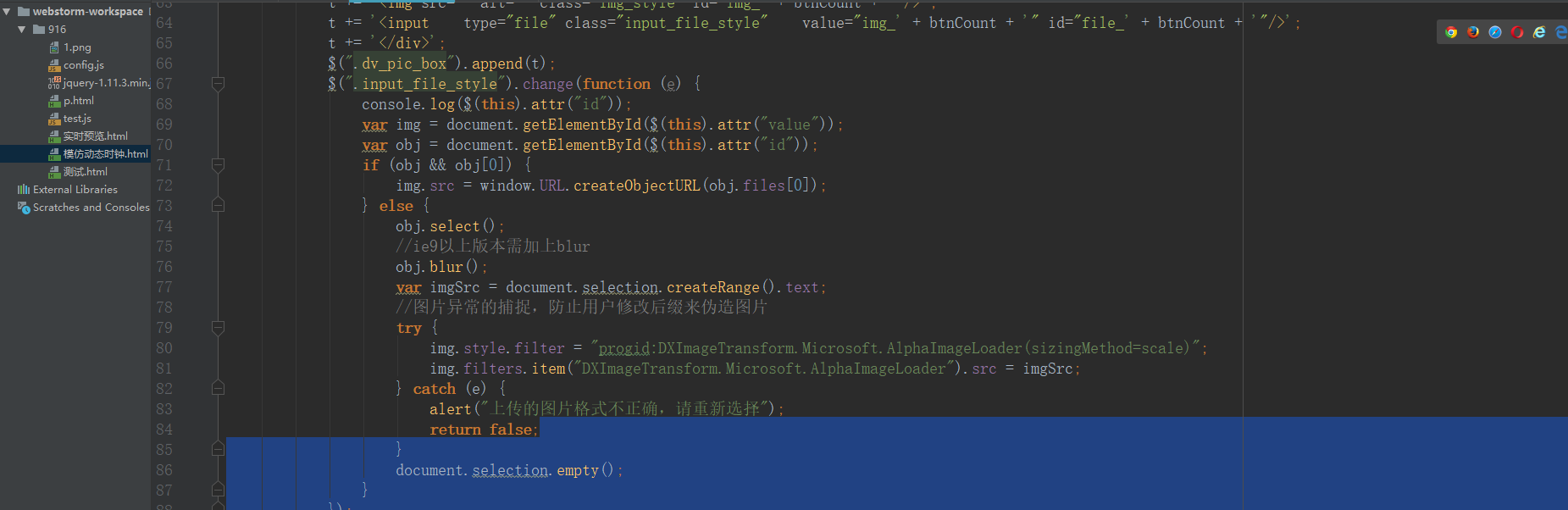
Task: Click the 'try' keyword on line 79
Action: click(408, 328)
